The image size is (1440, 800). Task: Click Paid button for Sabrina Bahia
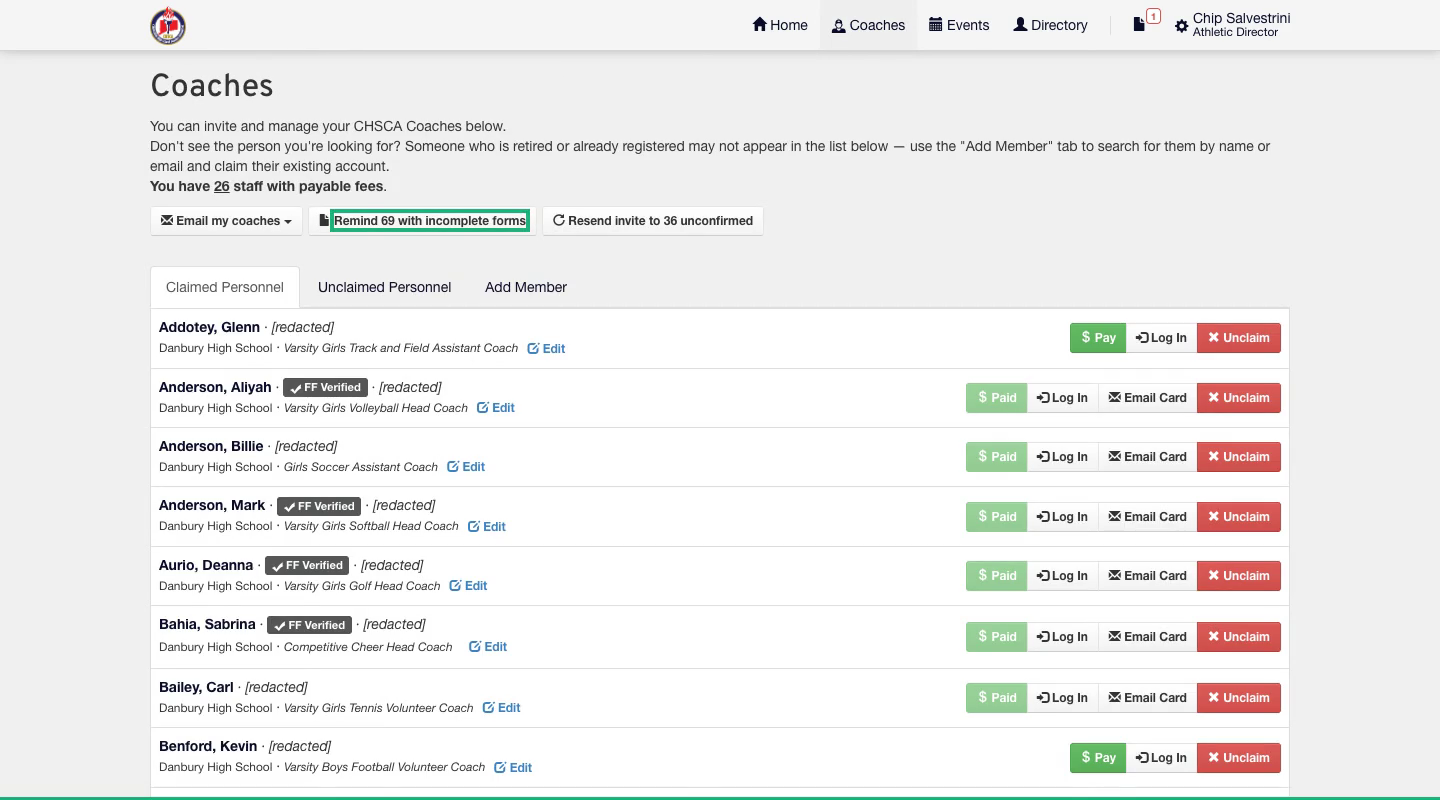point(996,637)
